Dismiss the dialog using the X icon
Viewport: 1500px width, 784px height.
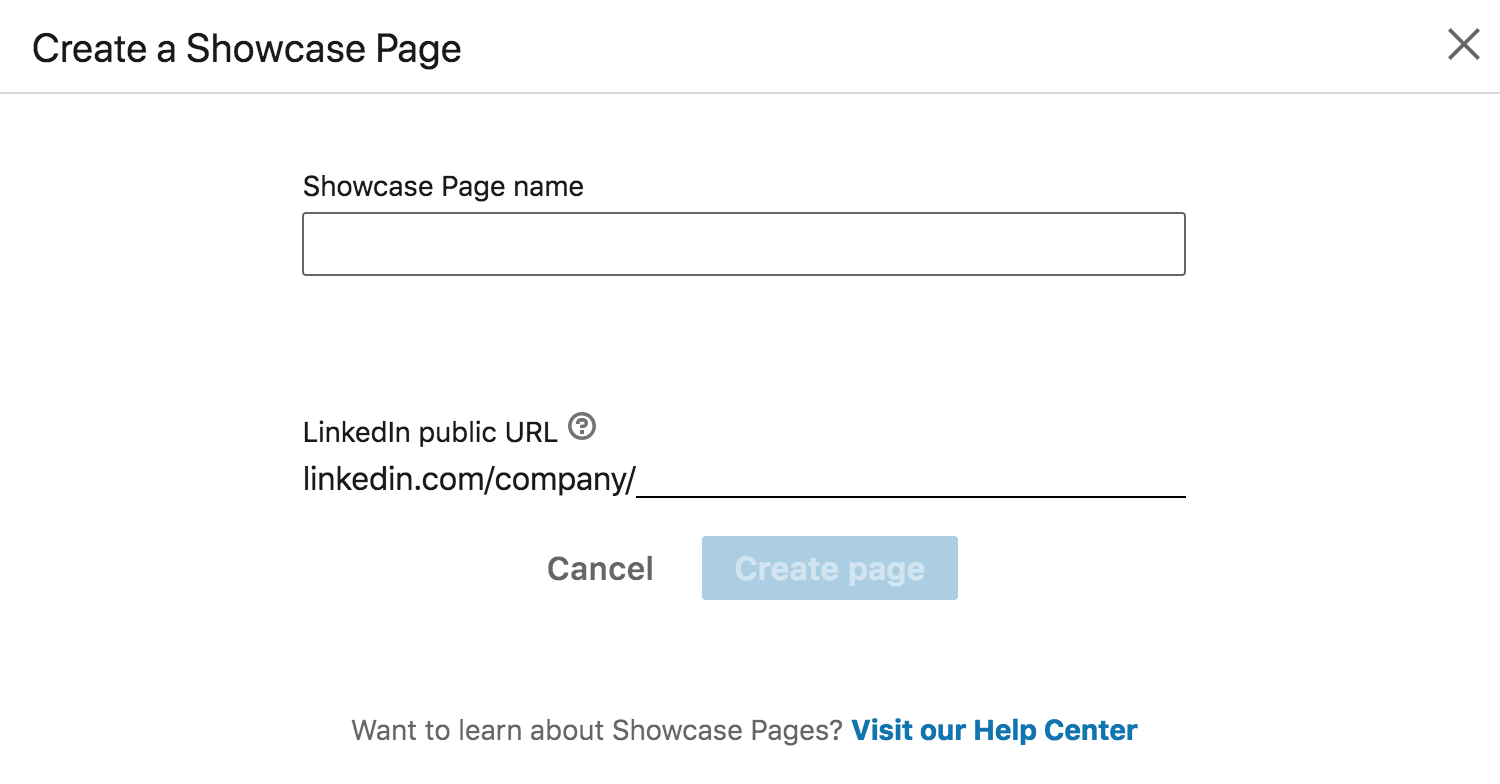click(x=1463, y=45)
